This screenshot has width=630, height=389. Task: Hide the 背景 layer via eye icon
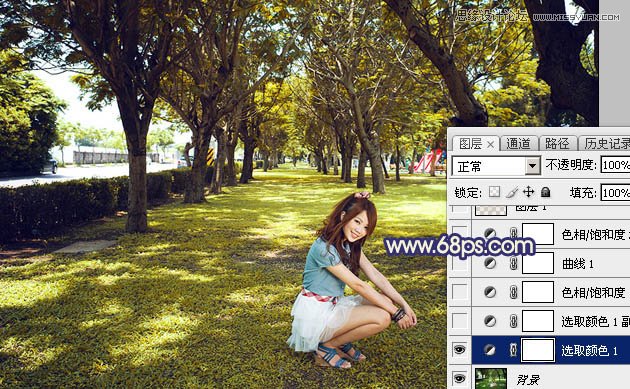click(459, 378)
